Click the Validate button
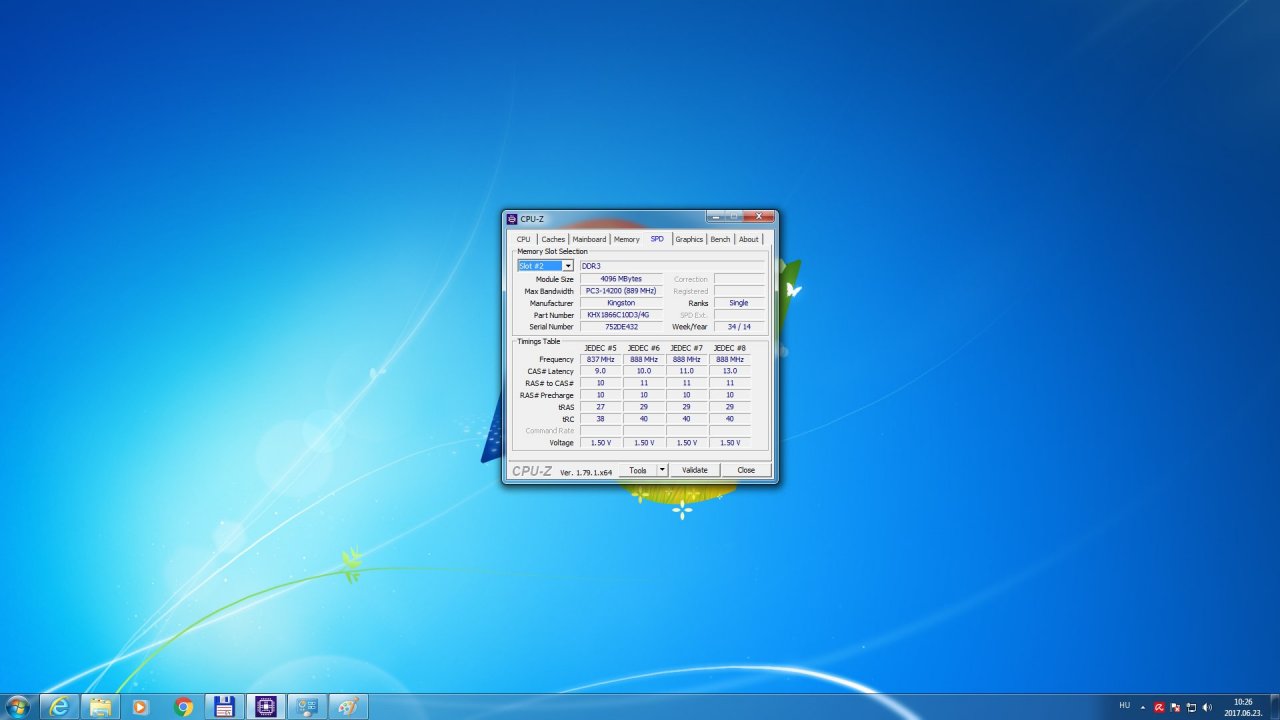 click(x=695, y=470)
